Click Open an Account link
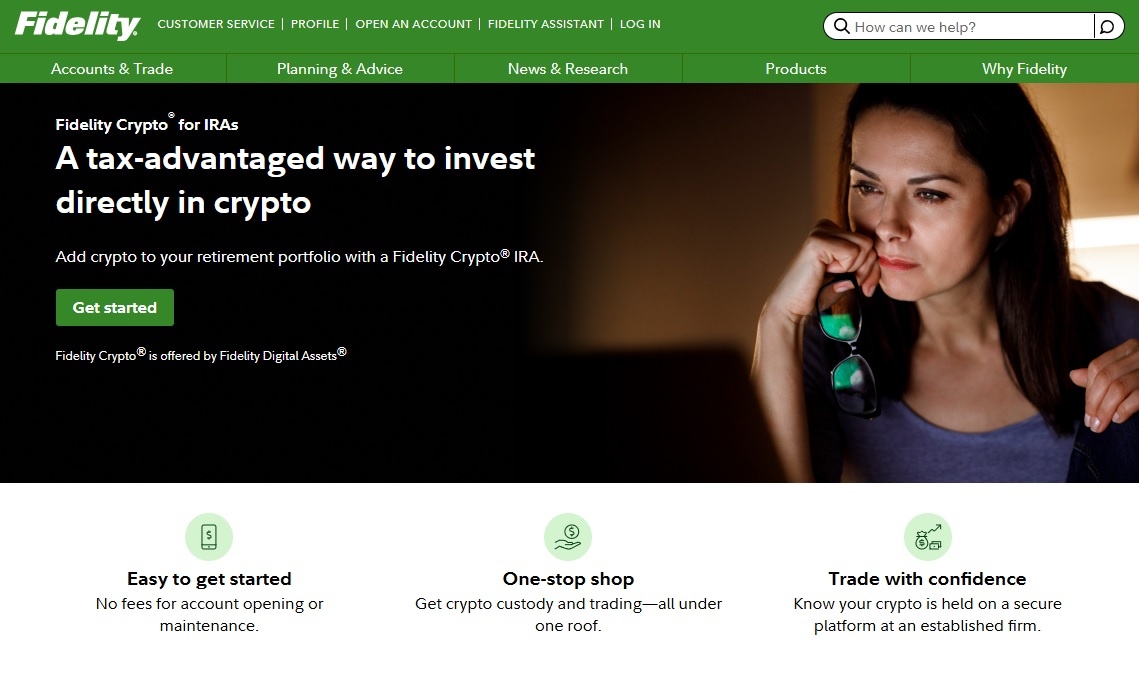This screenshot has width=1139, height=689. 413,24
